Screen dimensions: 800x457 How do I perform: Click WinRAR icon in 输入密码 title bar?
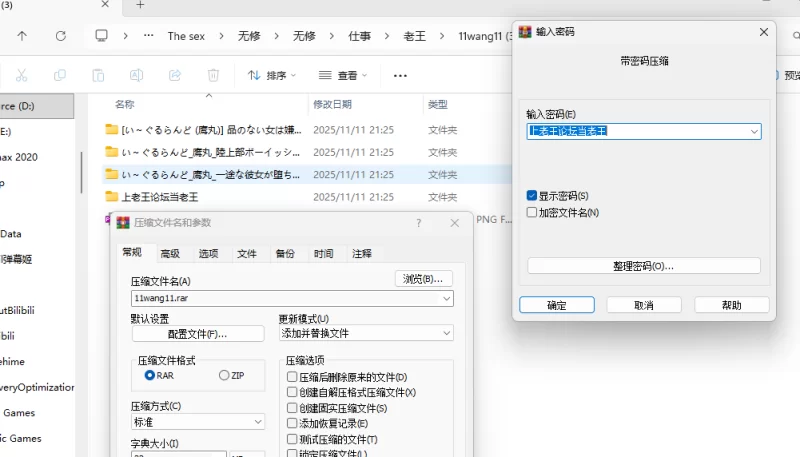point(525,32)
